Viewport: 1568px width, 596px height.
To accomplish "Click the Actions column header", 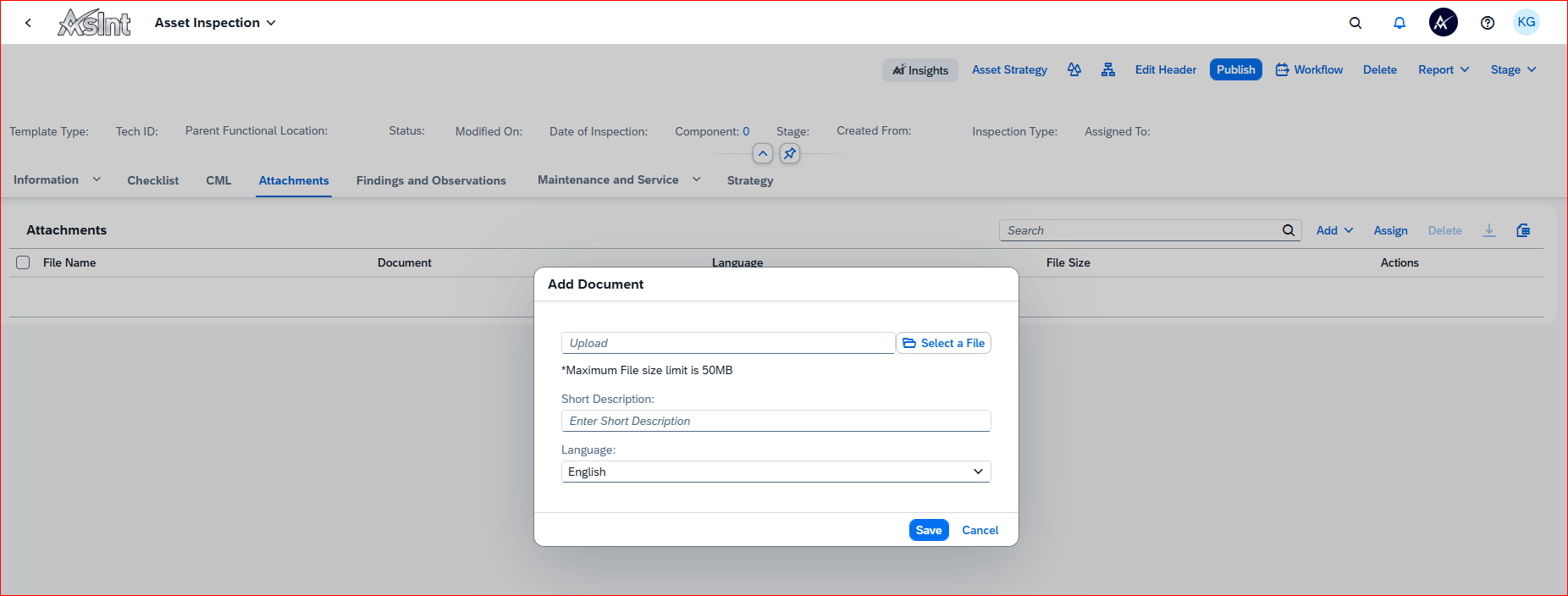I will pyautogui.click(x=1400, y=262).
